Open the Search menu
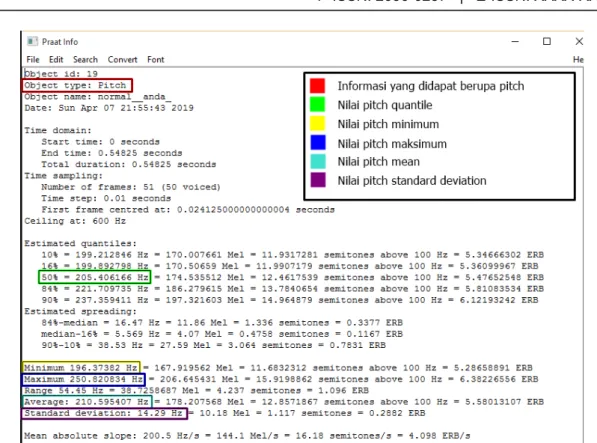Viewport: 597px width, 443px height. 85,60
